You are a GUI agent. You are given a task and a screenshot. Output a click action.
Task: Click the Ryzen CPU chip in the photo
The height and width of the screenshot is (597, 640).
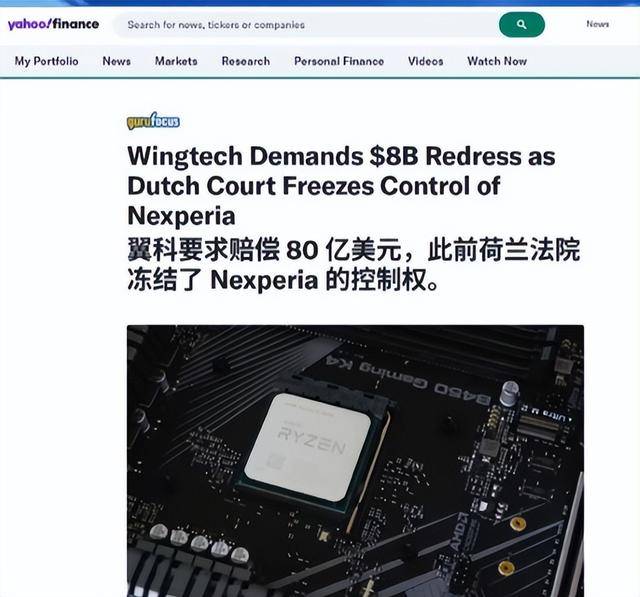coord(309,446)
